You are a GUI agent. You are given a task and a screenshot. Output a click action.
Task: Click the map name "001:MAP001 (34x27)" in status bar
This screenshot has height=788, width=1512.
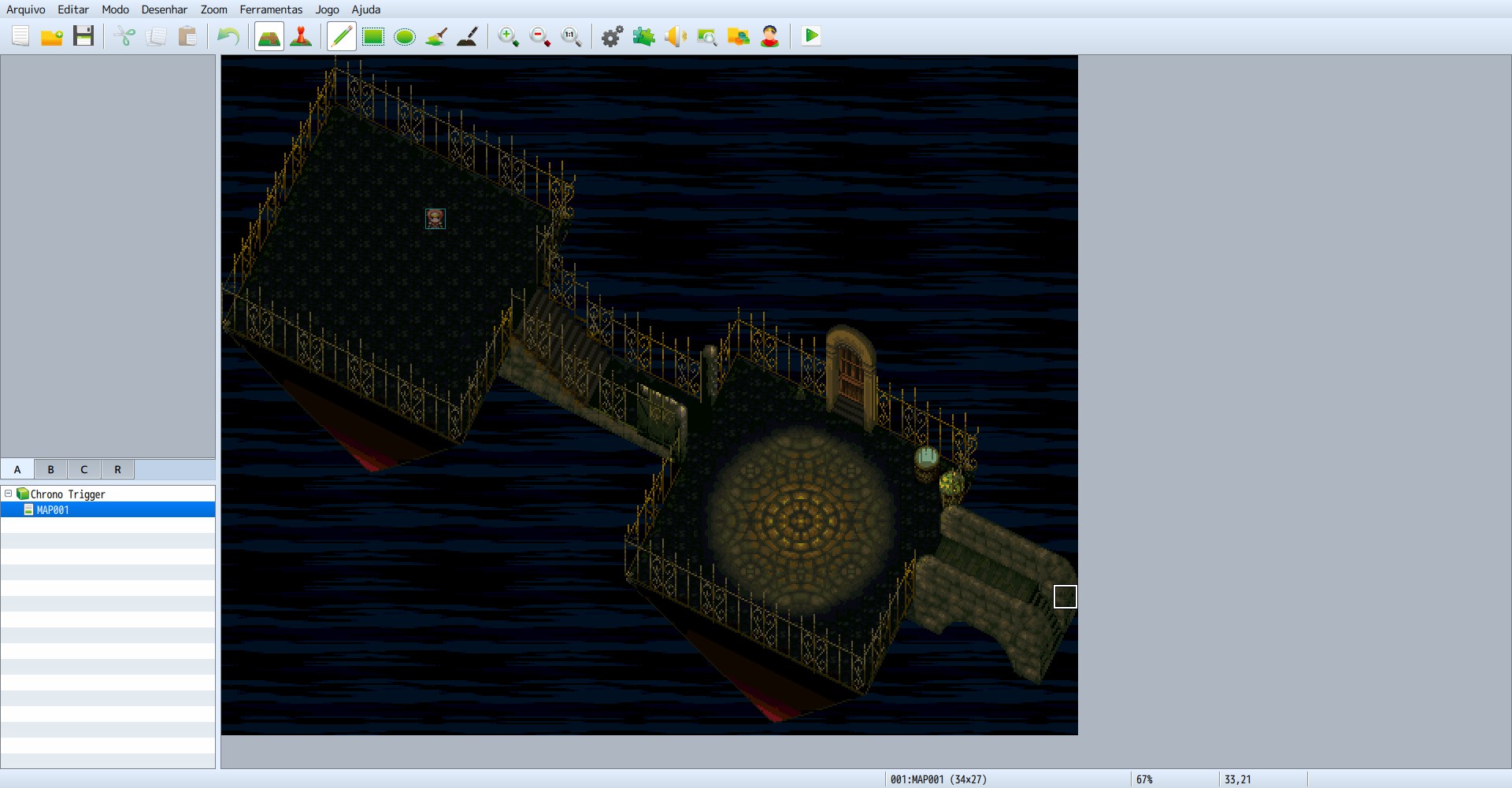point(939,779)
